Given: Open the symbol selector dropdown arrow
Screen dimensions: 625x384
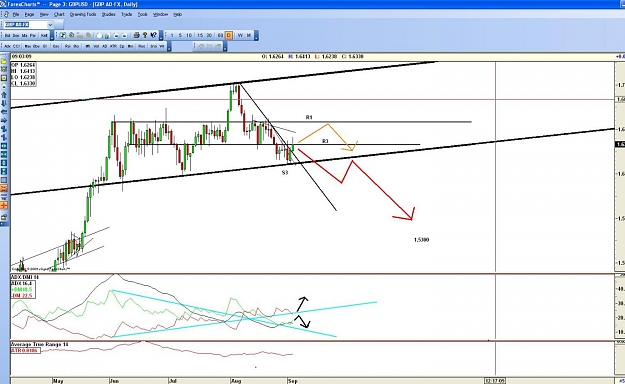Looking at the screenshot, I should [50, 25].
